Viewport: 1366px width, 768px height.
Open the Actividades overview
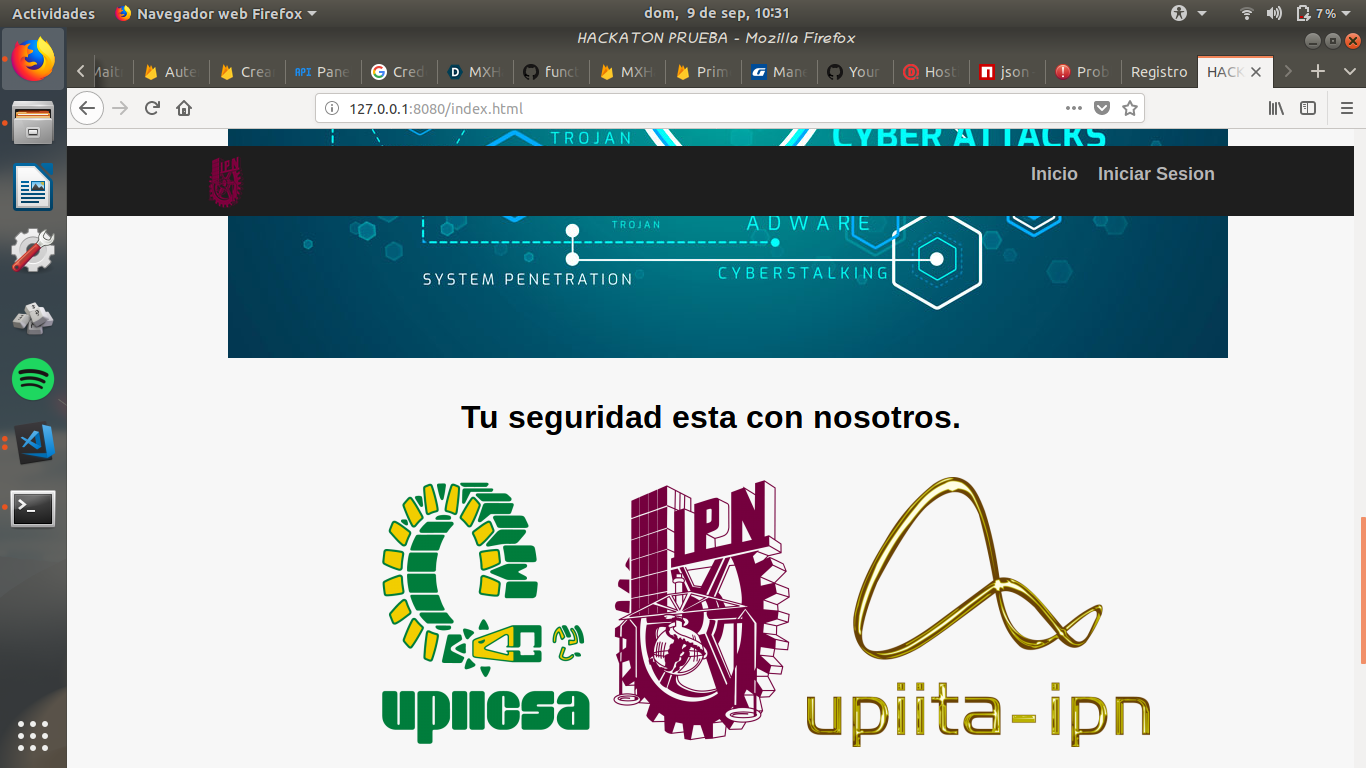(x=53, y=13)
